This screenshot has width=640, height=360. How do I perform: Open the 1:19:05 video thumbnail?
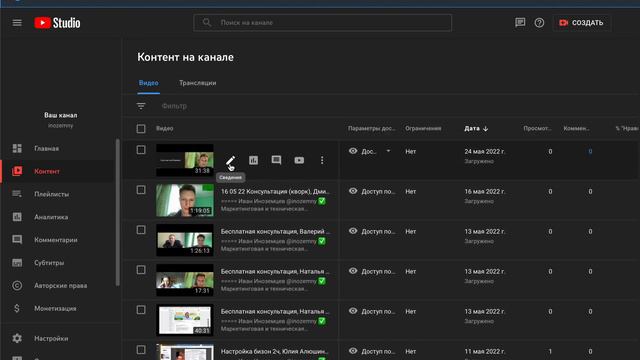185,200
